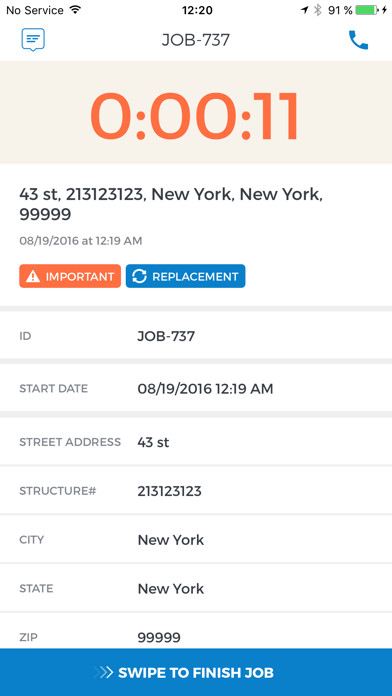392x696 pixels.
Task: Select the REPLACEMENT label badge
Action: coord(186,276)
